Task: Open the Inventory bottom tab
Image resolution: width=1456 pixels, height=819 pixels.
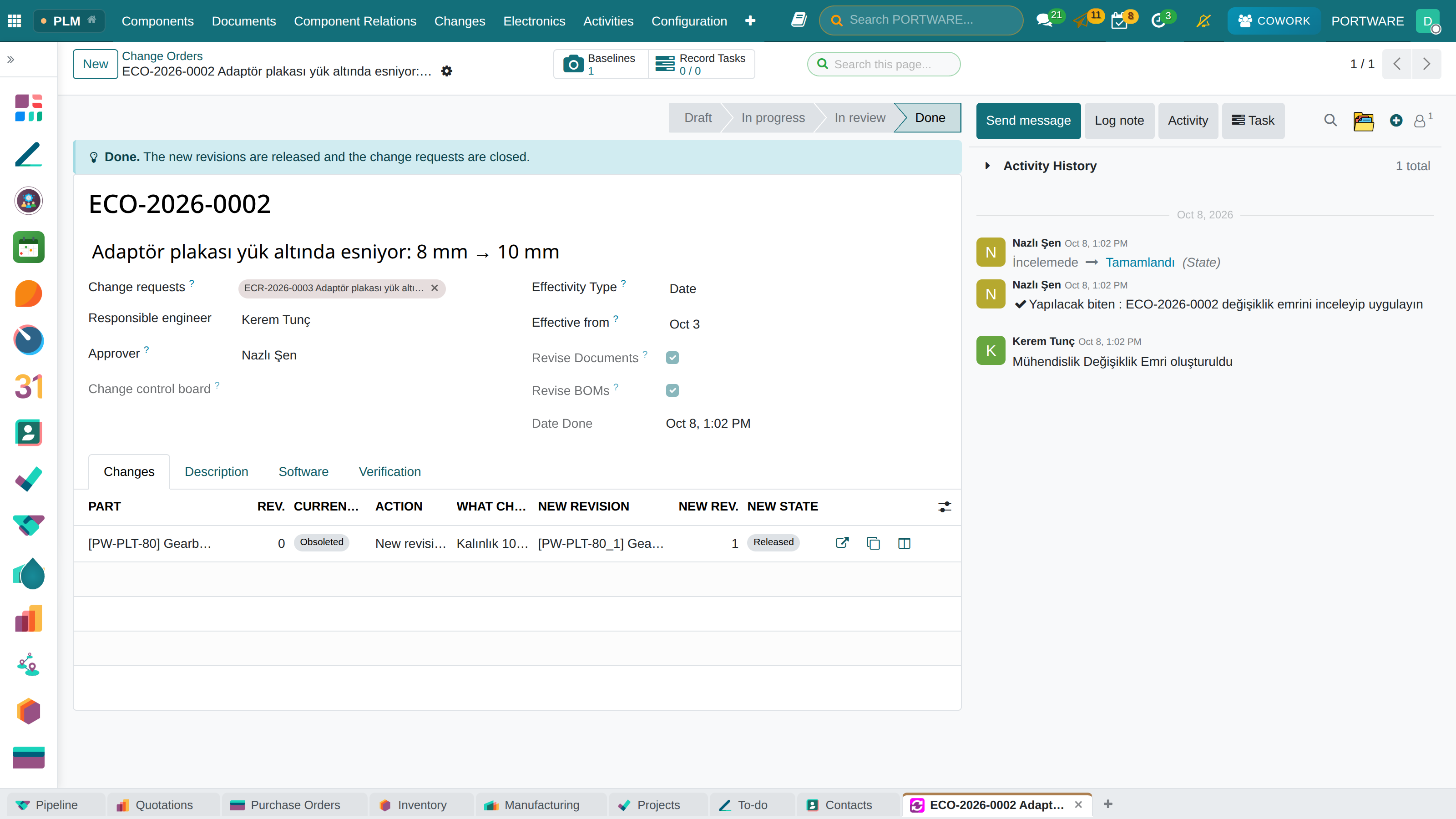Action: tap(422, 805)
